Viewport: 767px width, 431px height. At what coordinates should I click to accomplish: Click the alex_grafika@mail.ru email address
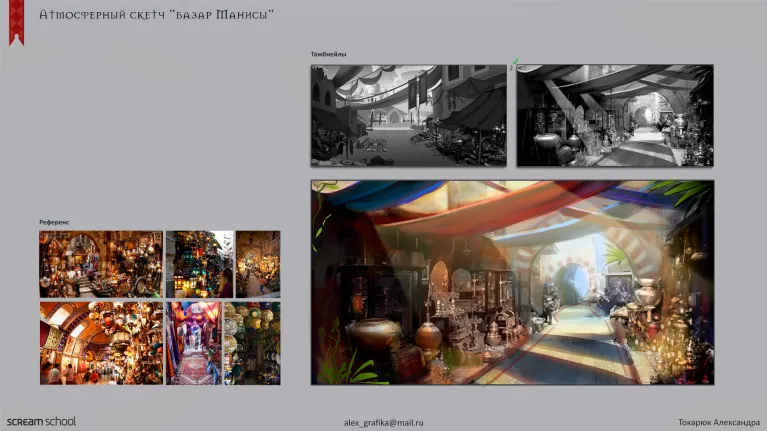point(384,423)
